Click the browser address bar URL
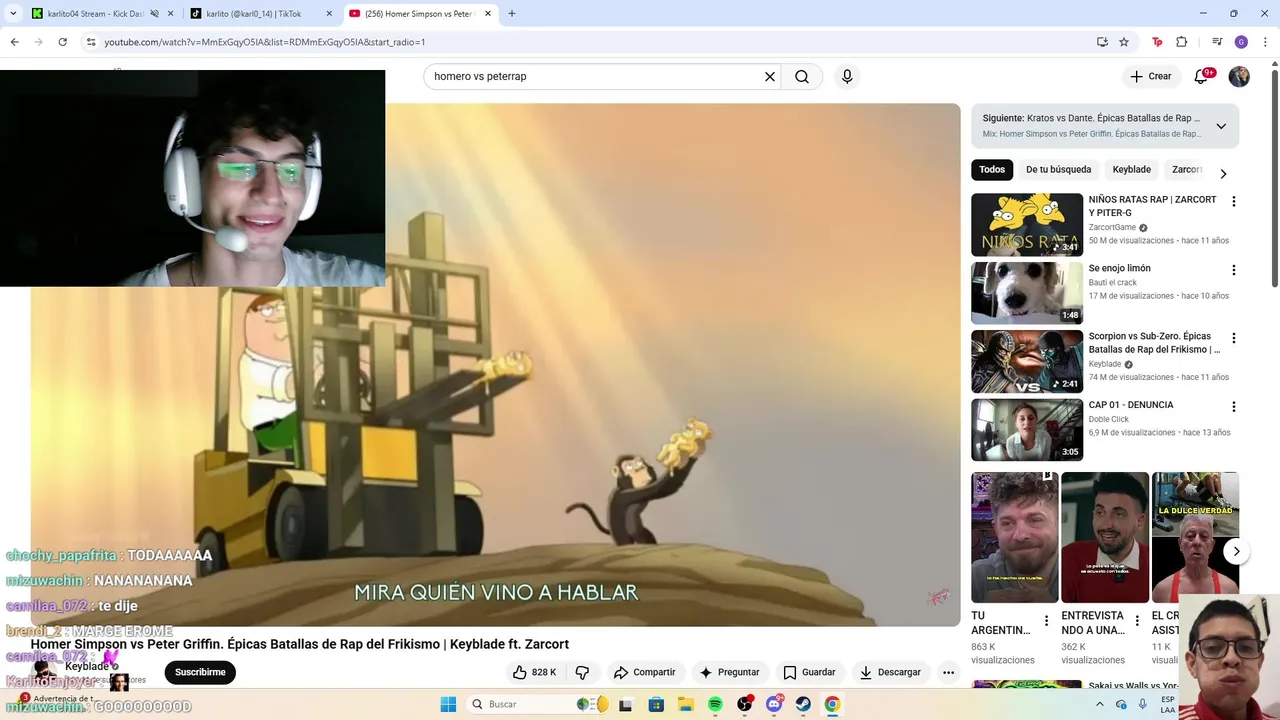Screen dimensions: 1280x720 point(265,42)
